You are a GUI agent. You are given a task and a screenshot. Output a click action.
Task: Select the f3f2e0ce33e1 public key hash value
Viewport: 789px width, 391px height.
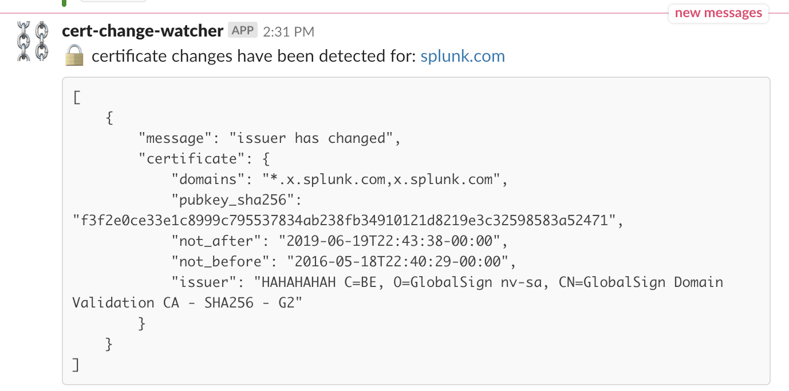pos(348,220)
